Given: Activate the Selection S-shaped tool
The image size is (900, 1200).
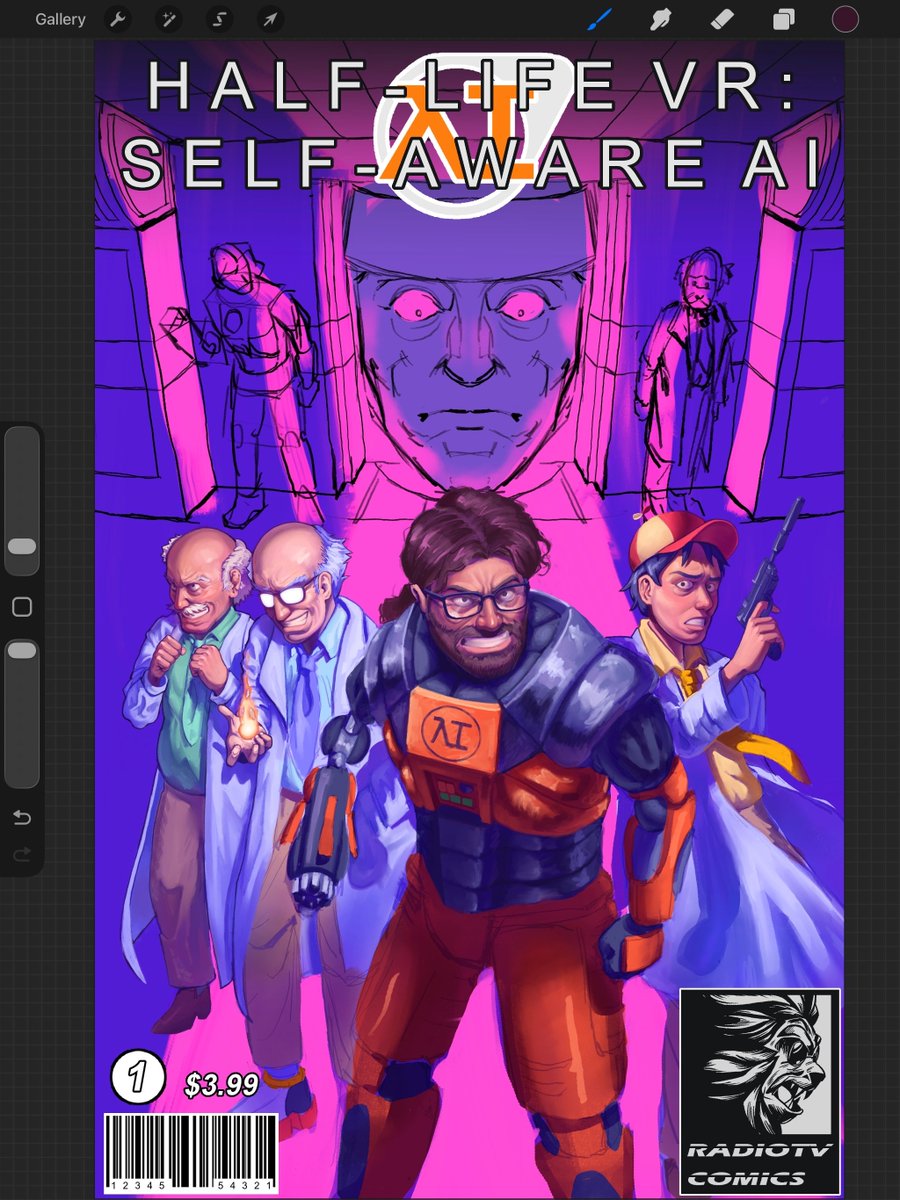Looking at the screenshot, I should click(x=219, y=19).
